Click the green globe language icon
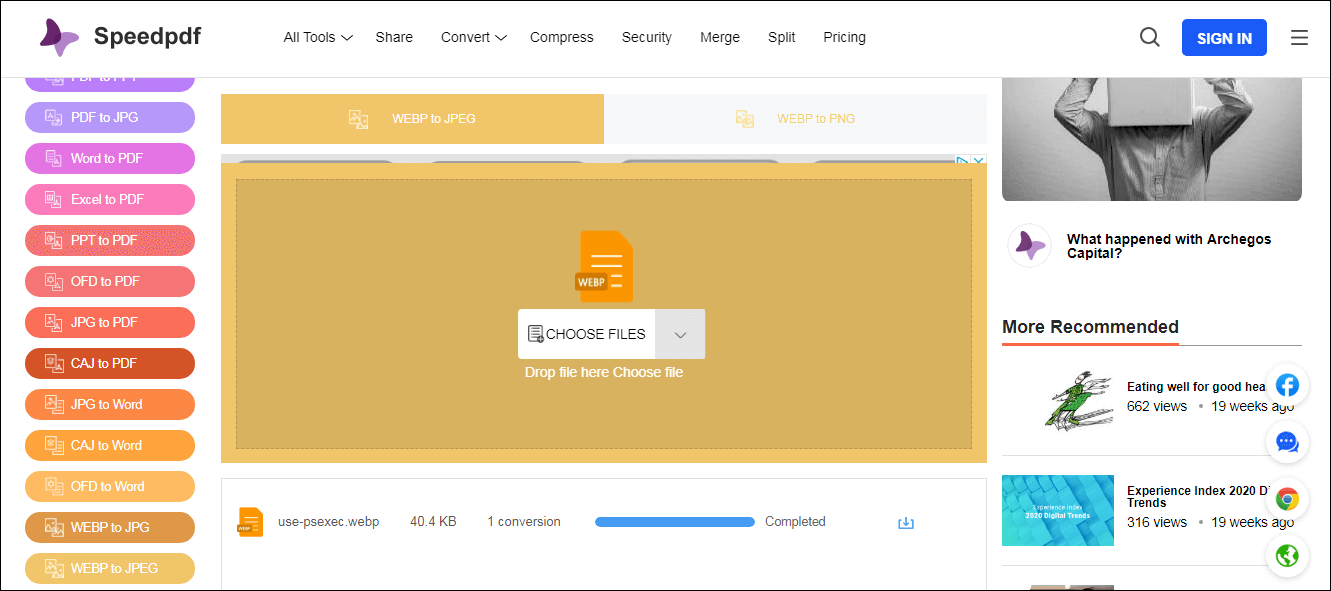This screenshot has width=1331, height=591. (1287, 556)
